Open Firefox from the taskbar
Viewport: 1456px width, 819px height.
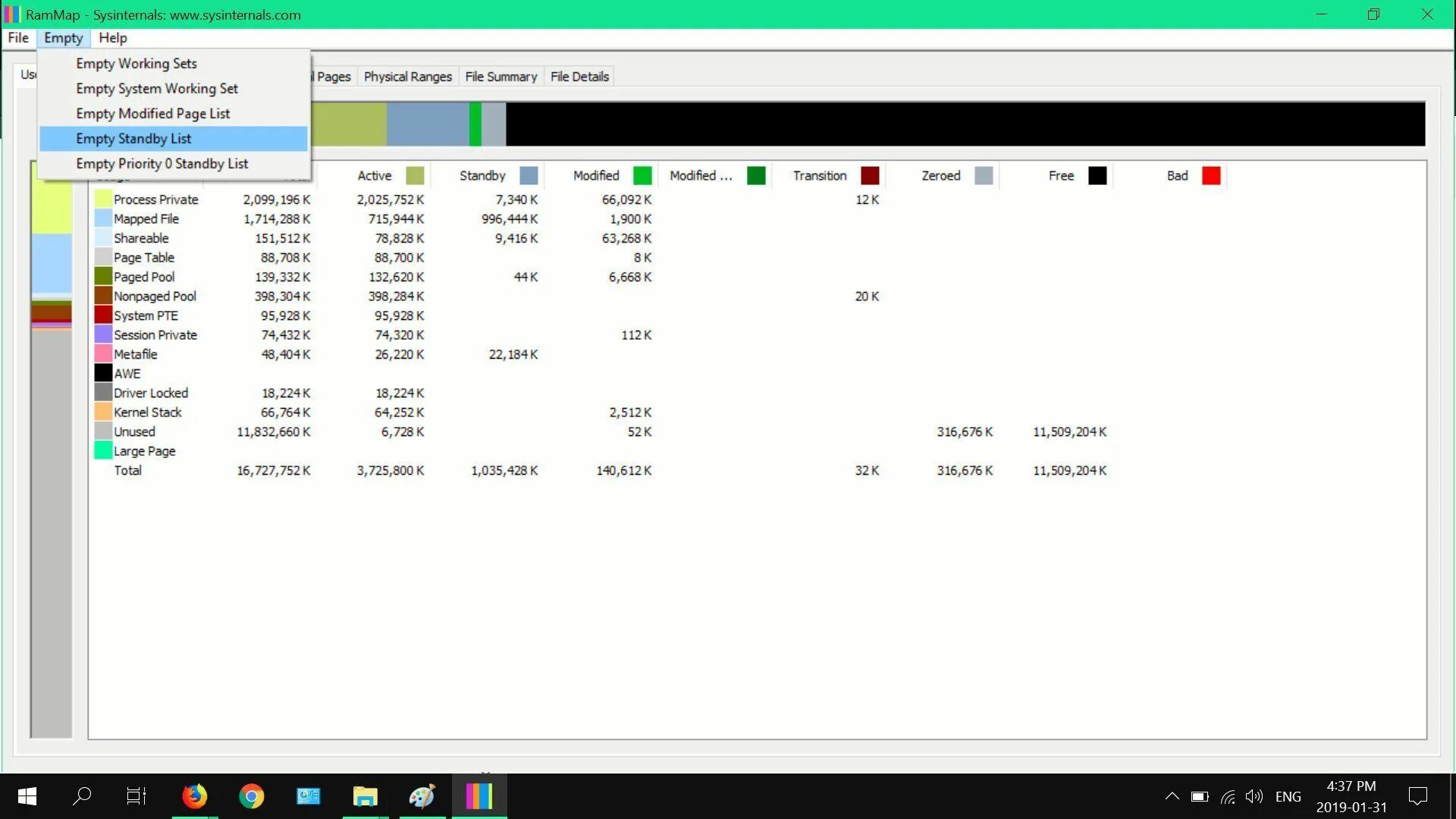194,796
